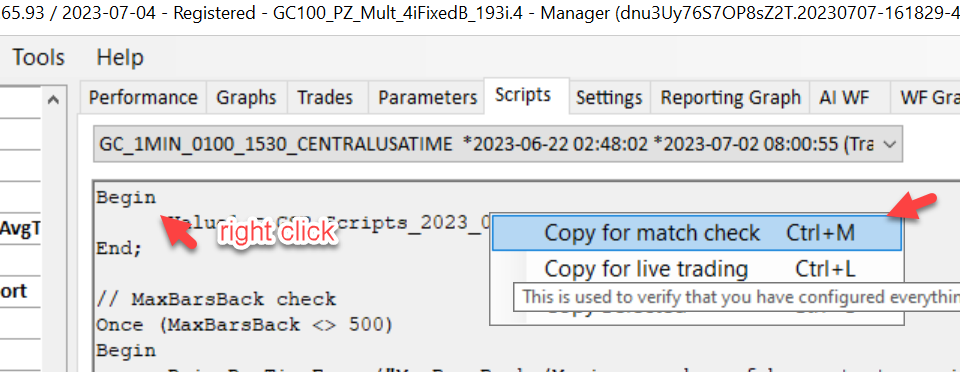Open the Settings tab
The width and height of the screenshot is (960, 372).
(x=609, y=97)
